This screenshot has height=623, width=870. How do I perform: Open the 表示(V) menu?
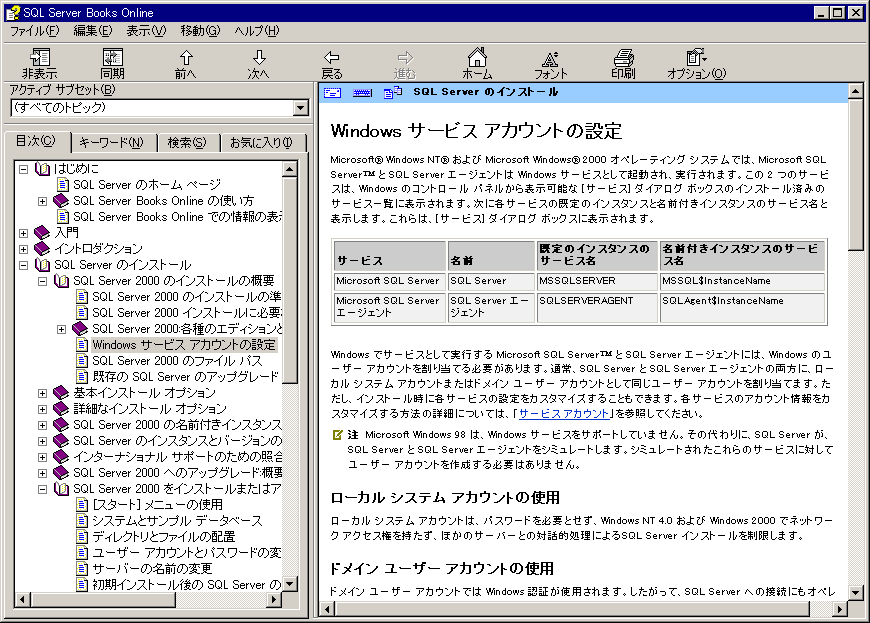146,31
